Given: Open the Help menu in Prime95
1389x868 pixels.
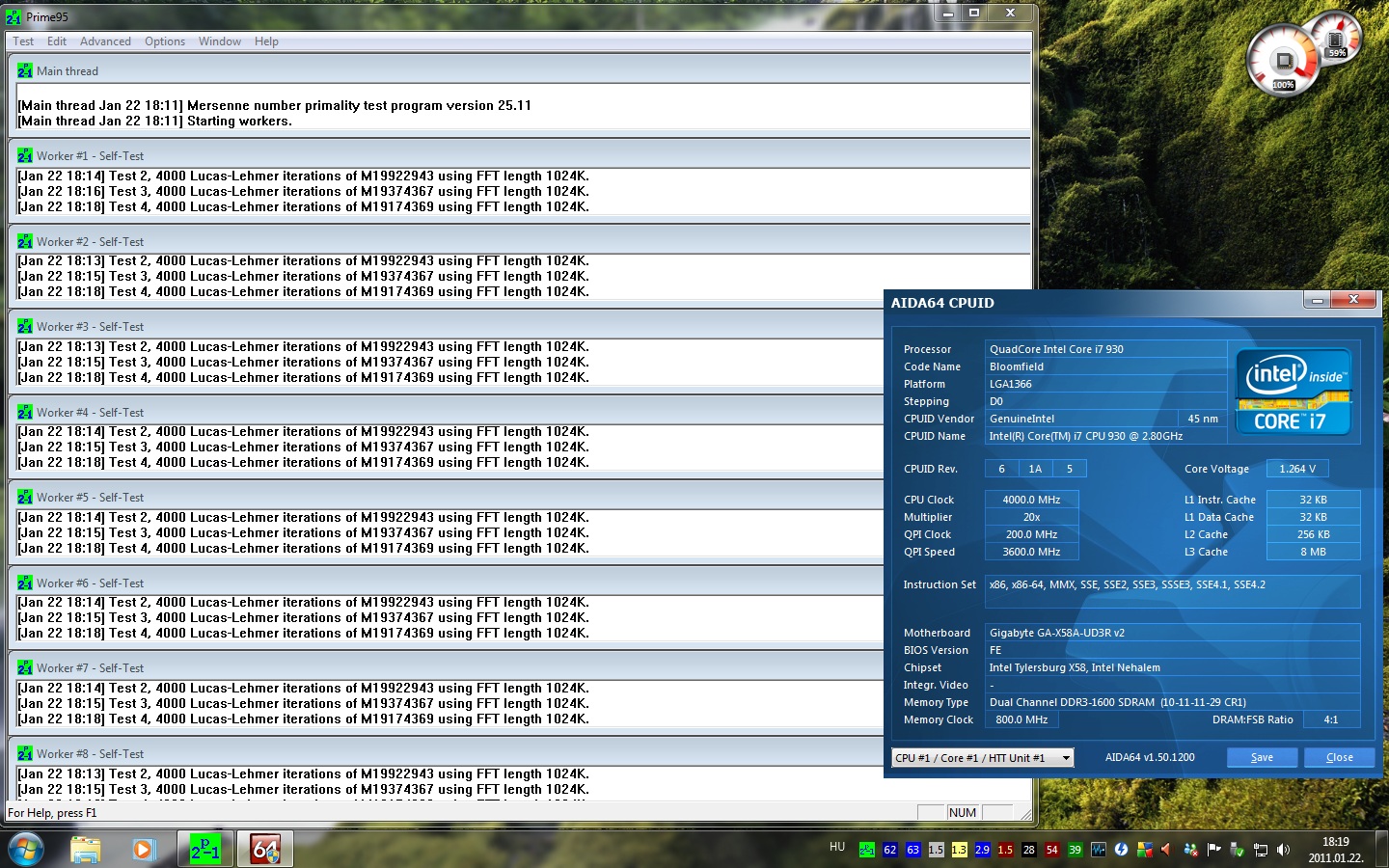Looking at the screenshot, I should pos(266,41).
